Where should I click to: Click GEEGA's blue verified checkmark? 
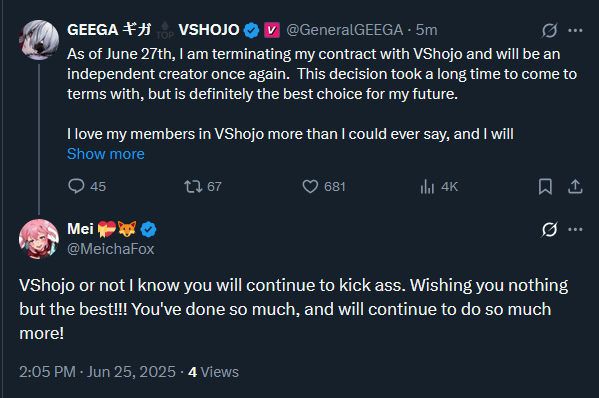(x=251, y=30)
